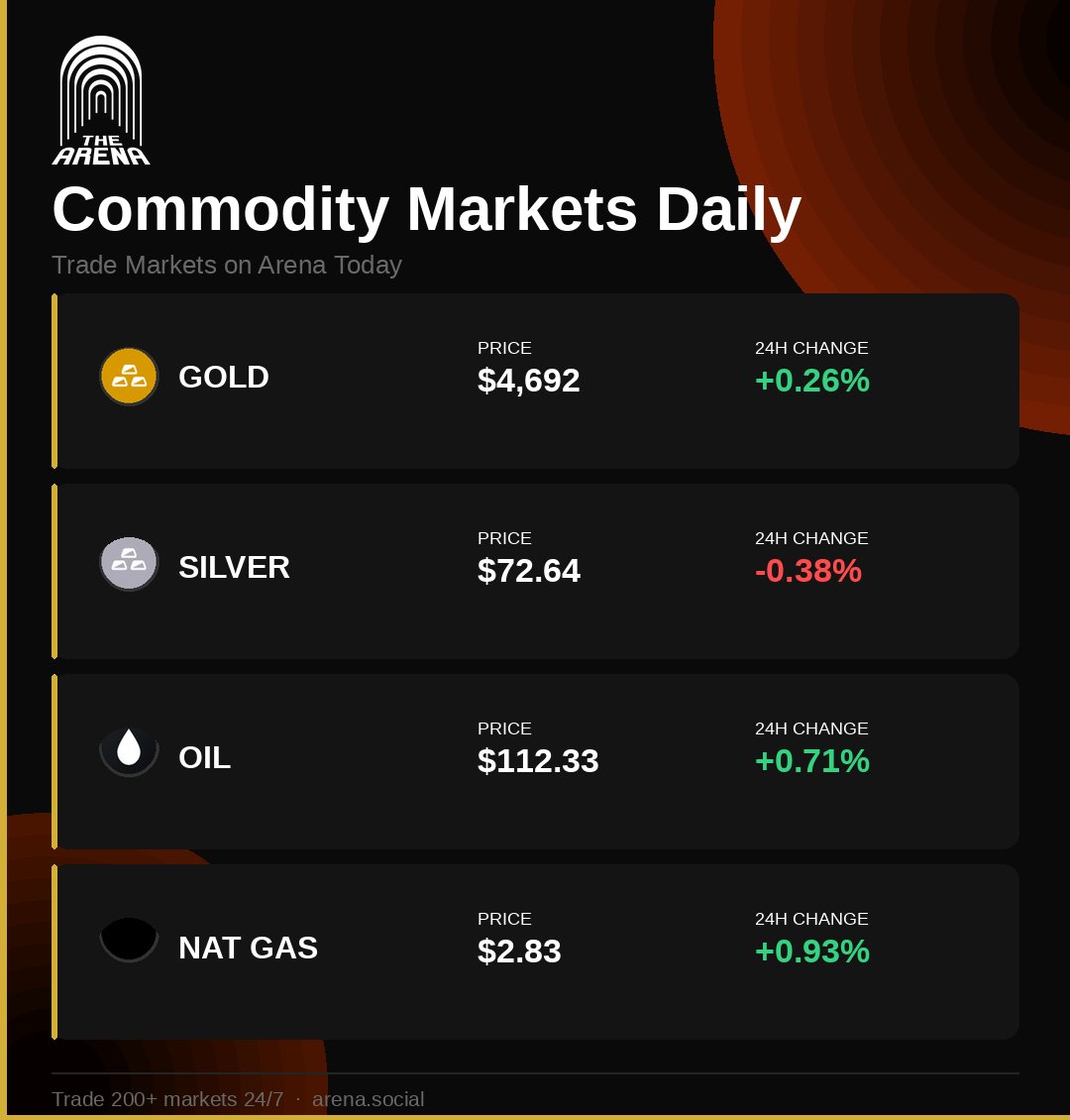Click oil's +0.71% 24h change
This screenshot has height=1120, width=1070.
point(811,761)
